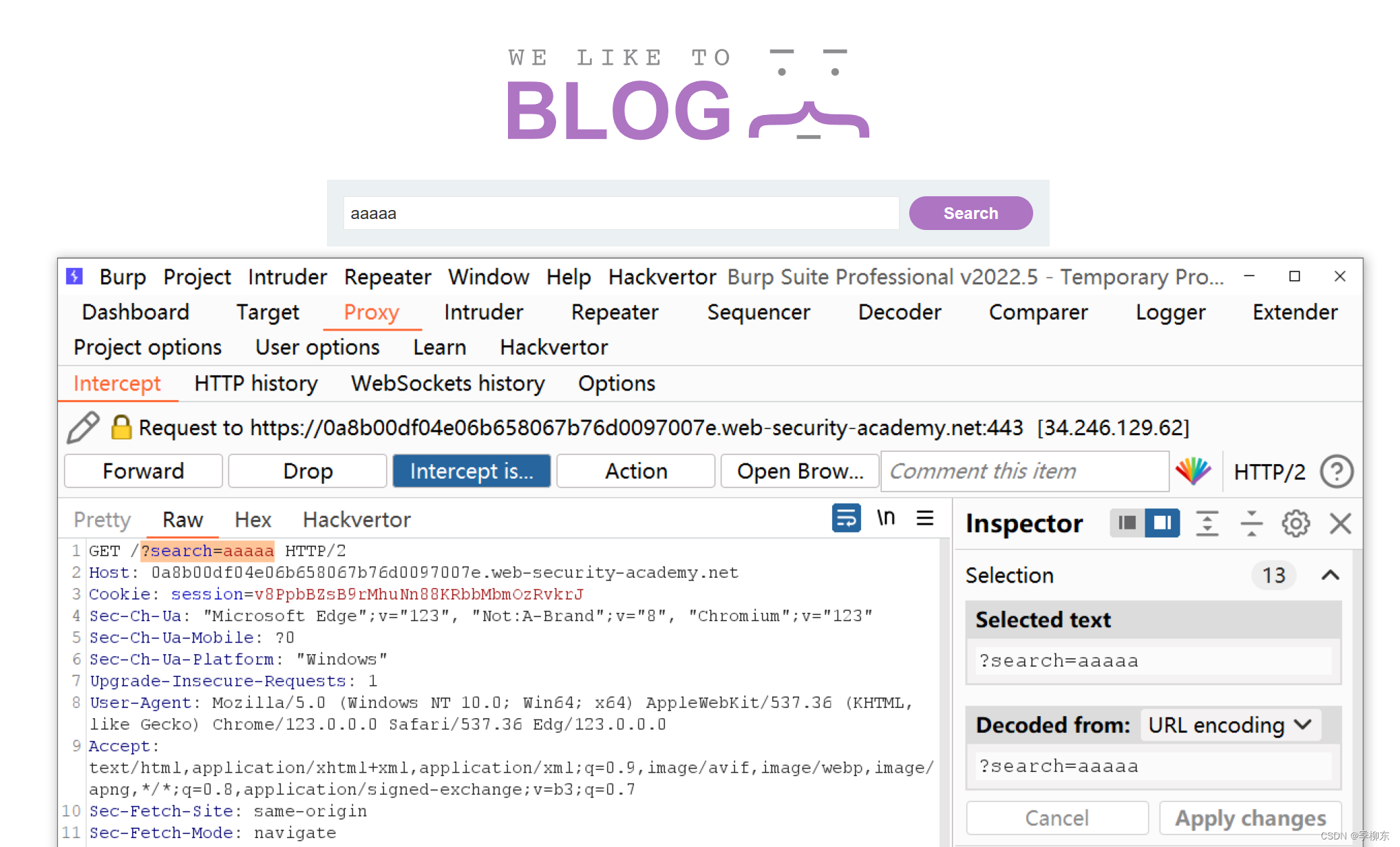Screen dimensions: 1400x847
Task: Click the Forward button
Action: [143, 471]
